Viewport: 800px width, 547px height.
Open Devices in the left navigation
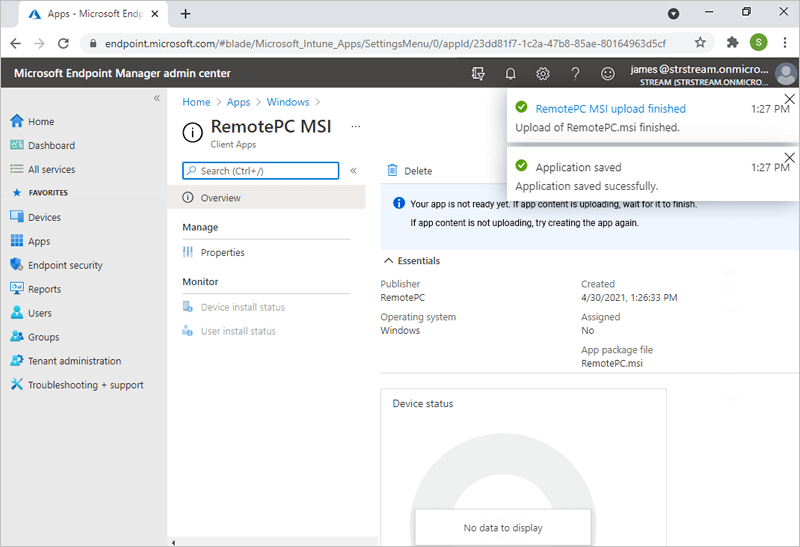coord(44,217)
